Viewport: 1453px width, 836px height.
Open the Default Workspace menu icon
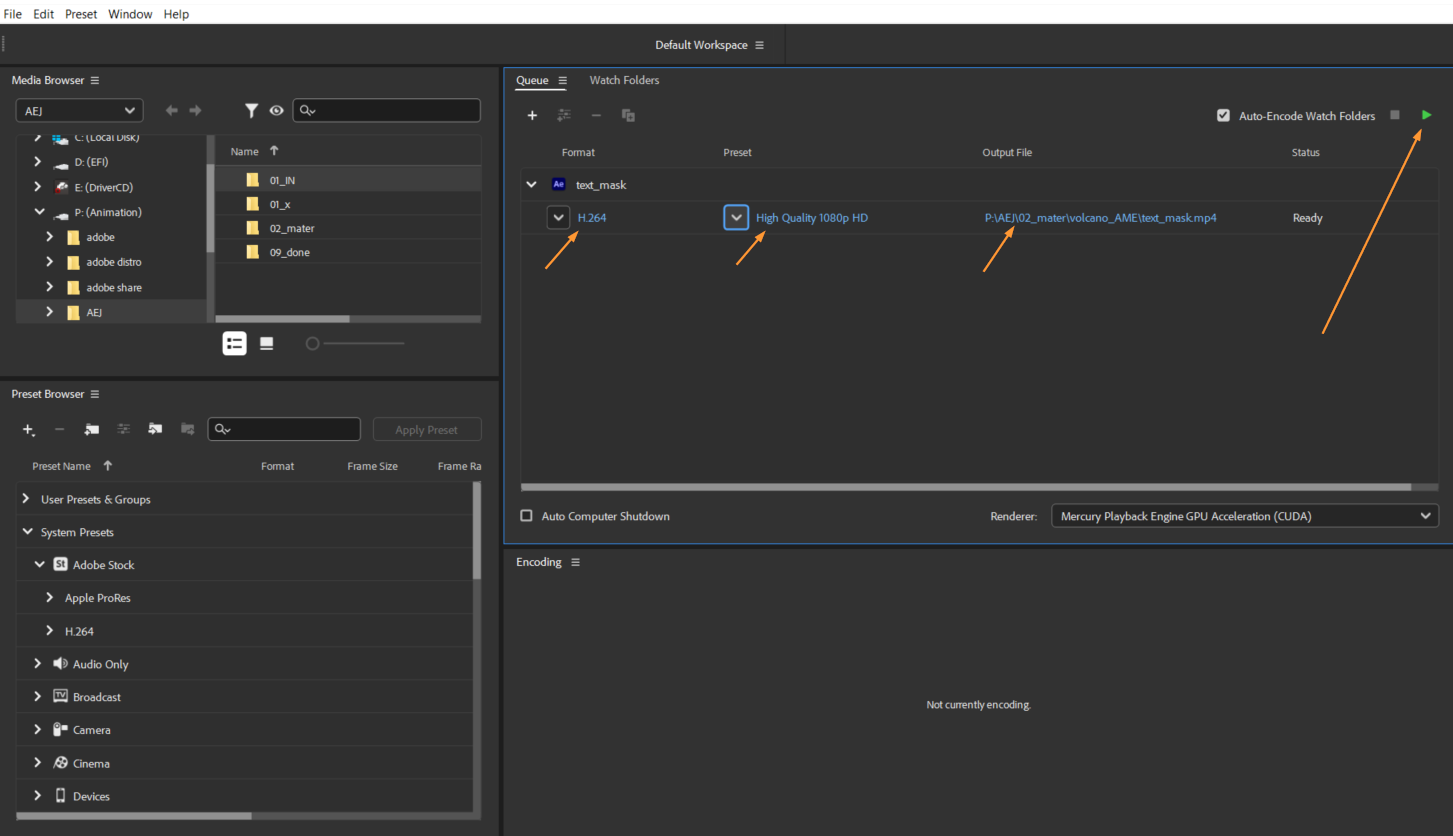click(760, 45)
